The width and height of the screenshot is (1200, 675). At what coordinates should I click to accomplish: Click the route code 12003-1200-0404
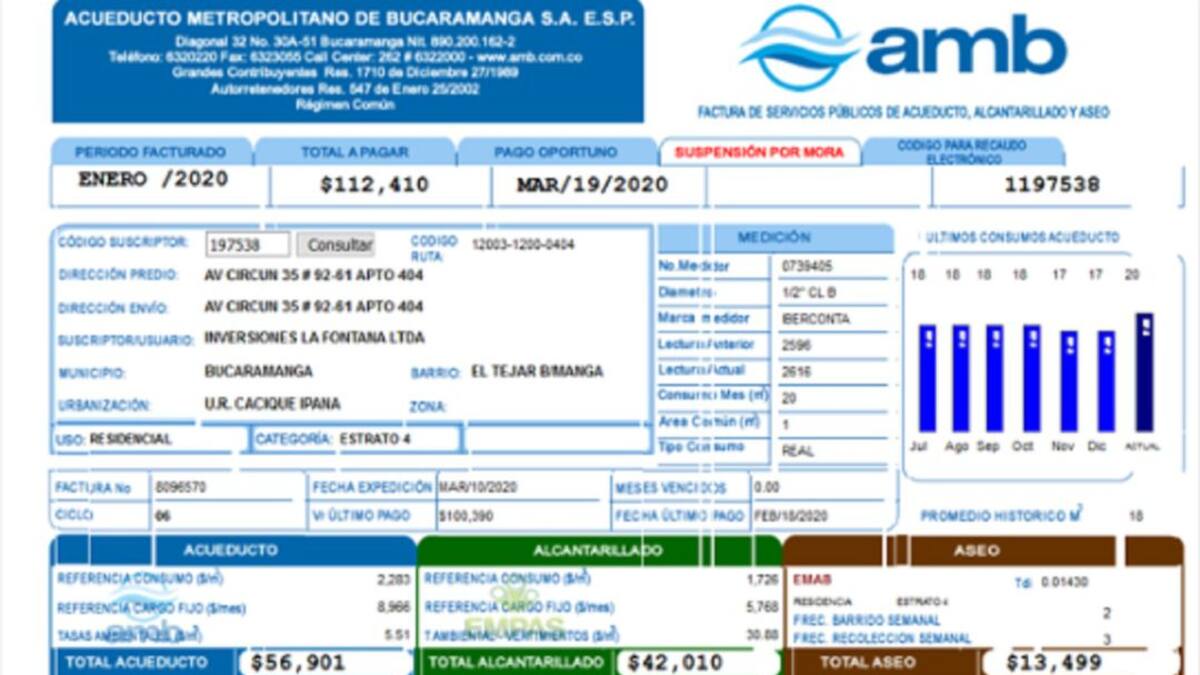[523, 244]
